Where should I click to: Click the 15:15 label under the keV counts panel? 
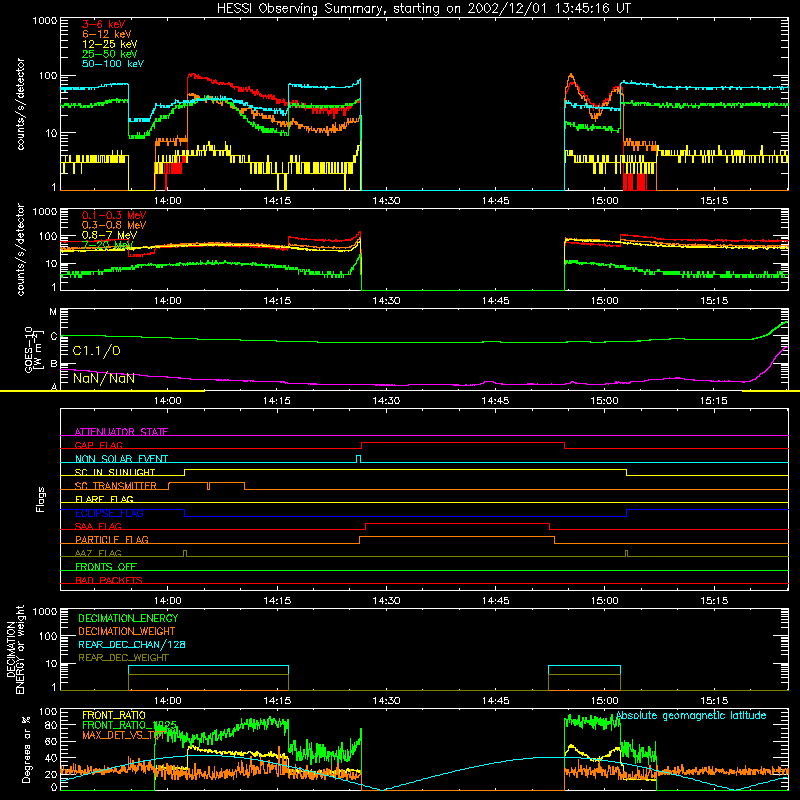click(x=714, y=201)
